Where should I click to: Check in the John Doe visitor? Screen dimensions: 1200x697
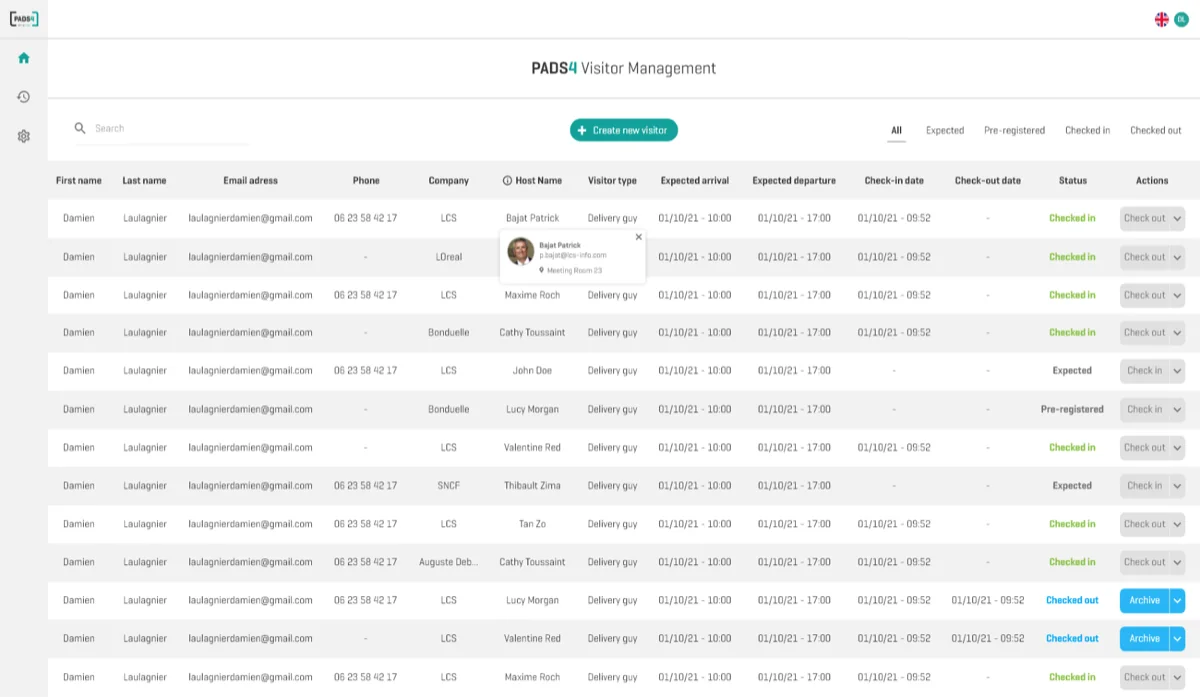[x=1144, y=371]
